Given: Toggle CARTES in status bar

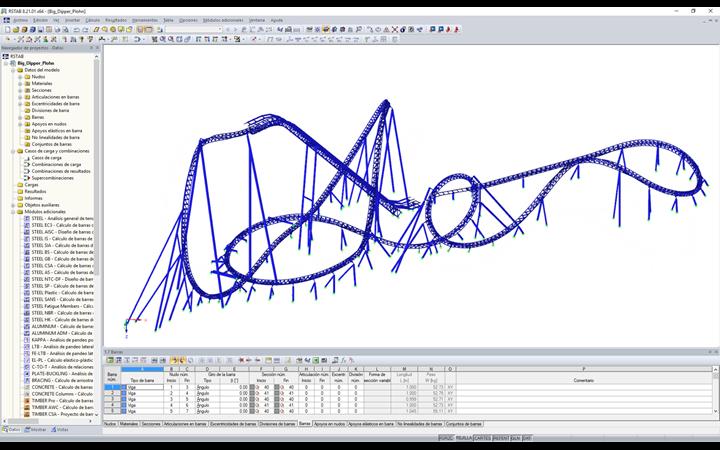Looking at the screenshot, I should [482, 438].
